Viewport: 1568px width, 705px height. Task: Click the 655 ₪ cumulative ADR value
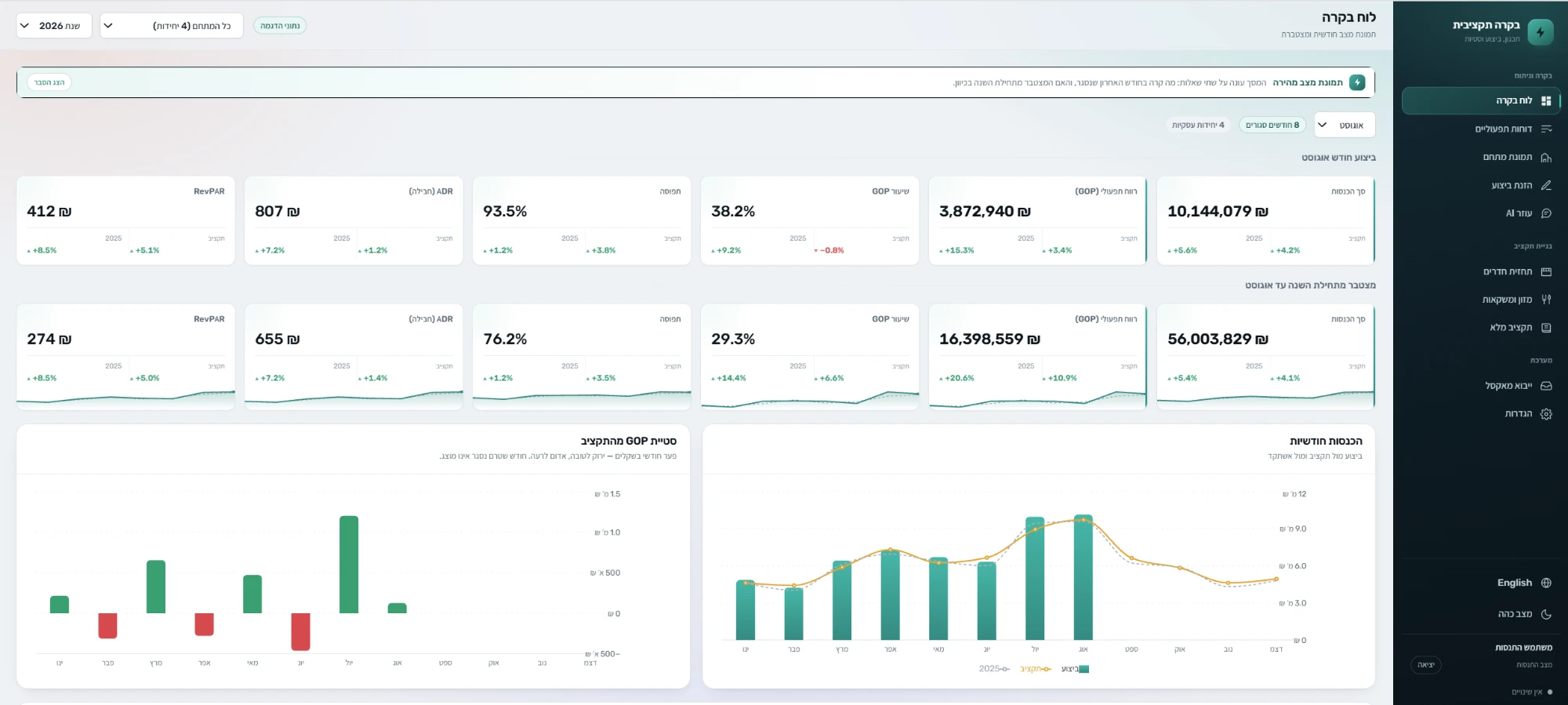click(x=278, y=340)
